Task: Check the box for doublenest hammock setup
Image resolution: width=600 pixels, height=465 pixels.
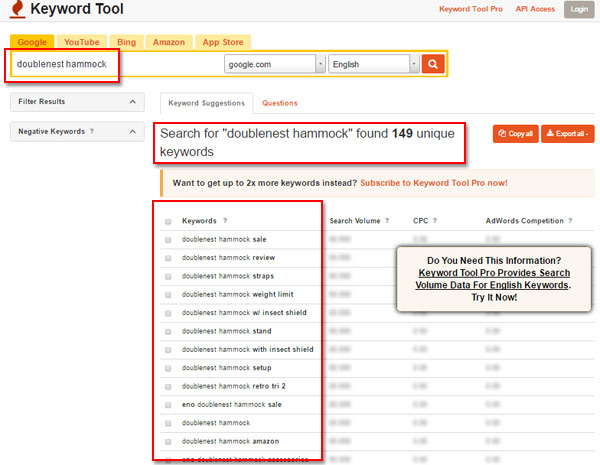Action: click(168, 369)
